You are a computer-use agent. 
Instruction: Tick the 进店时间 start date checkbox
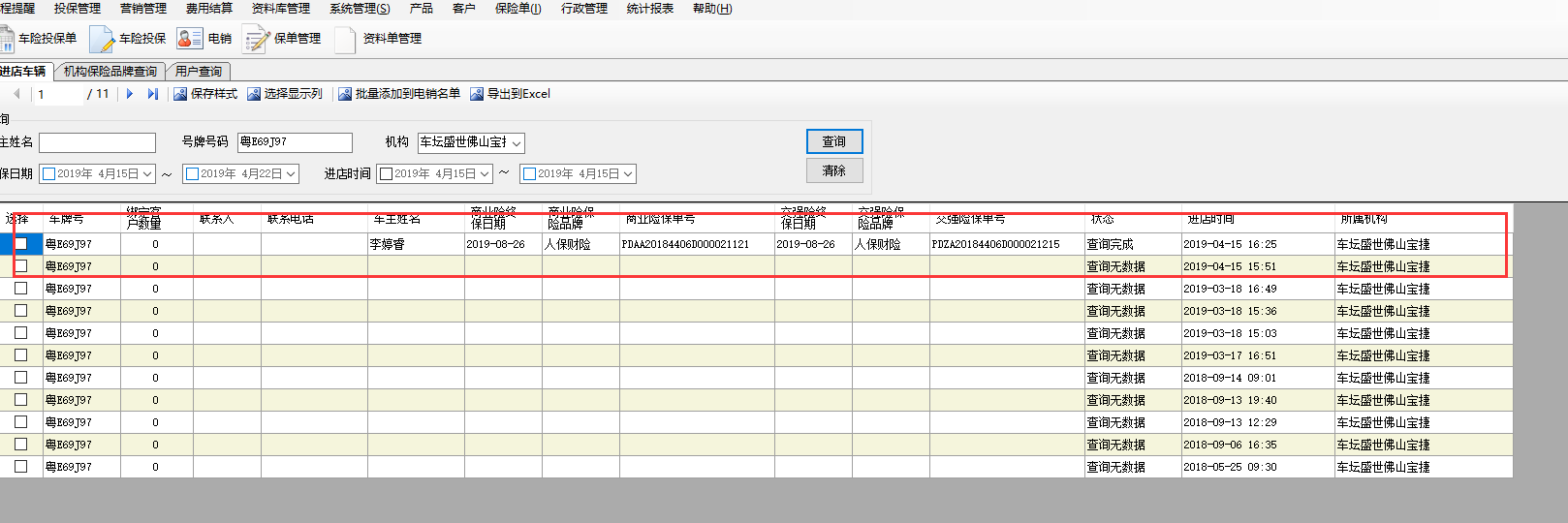click(387, 174)
